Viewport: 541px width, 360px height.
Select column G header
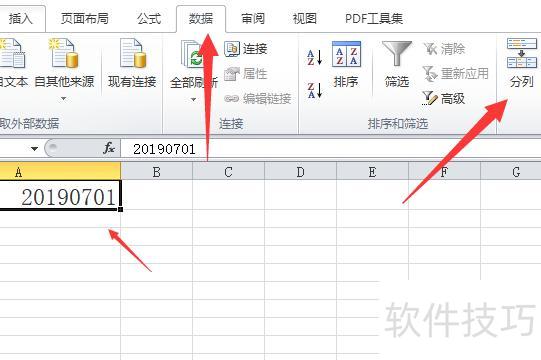click(511, 172)
